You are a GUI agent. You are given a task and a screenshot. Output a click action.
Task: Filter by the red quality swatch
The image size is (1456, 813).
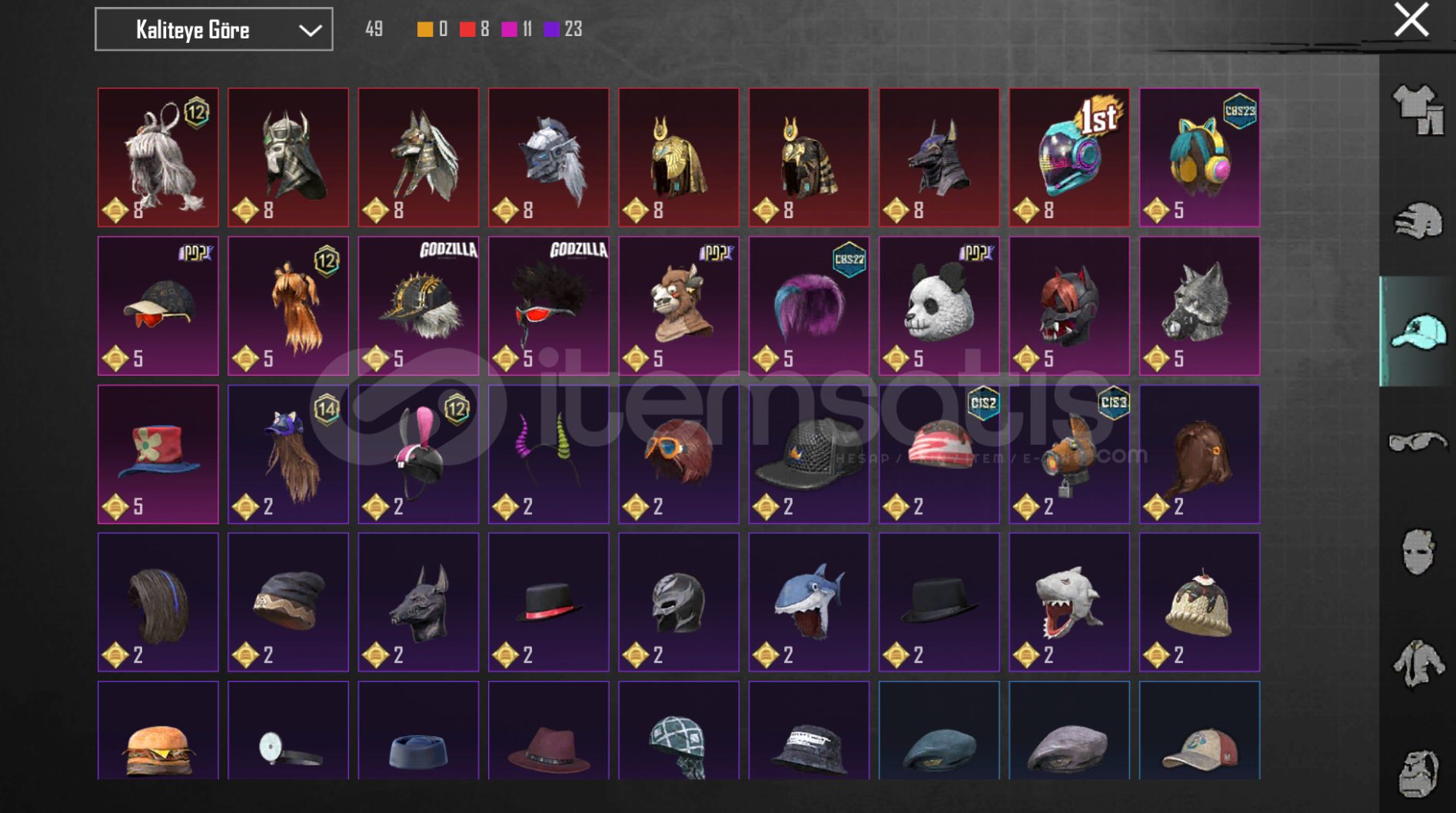(467, 29)
